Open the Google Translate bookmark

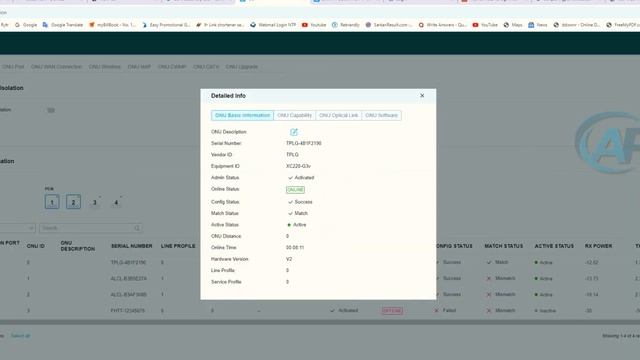pos(62,25)
